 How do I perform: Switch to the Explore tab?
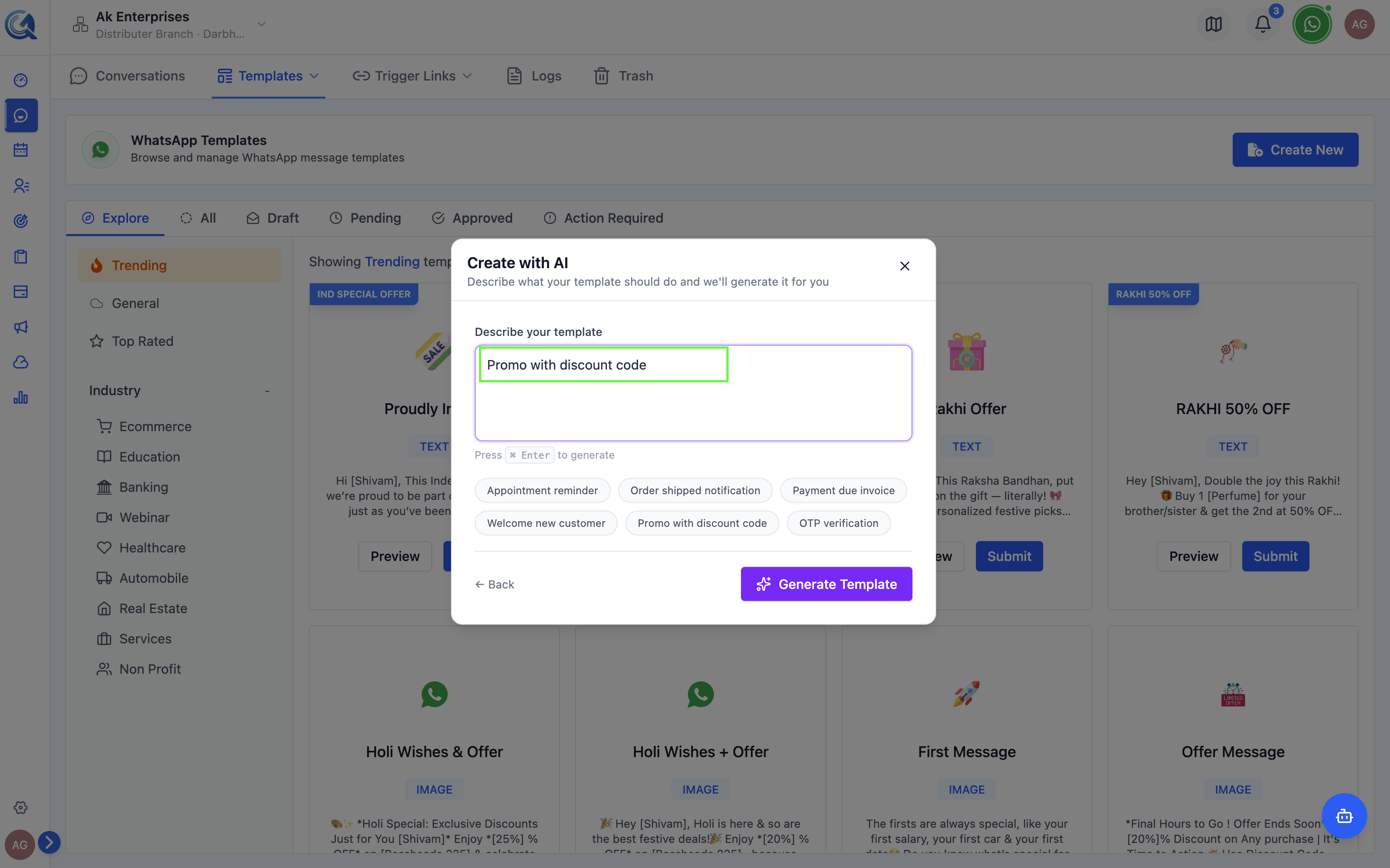(x=115, y=218)
